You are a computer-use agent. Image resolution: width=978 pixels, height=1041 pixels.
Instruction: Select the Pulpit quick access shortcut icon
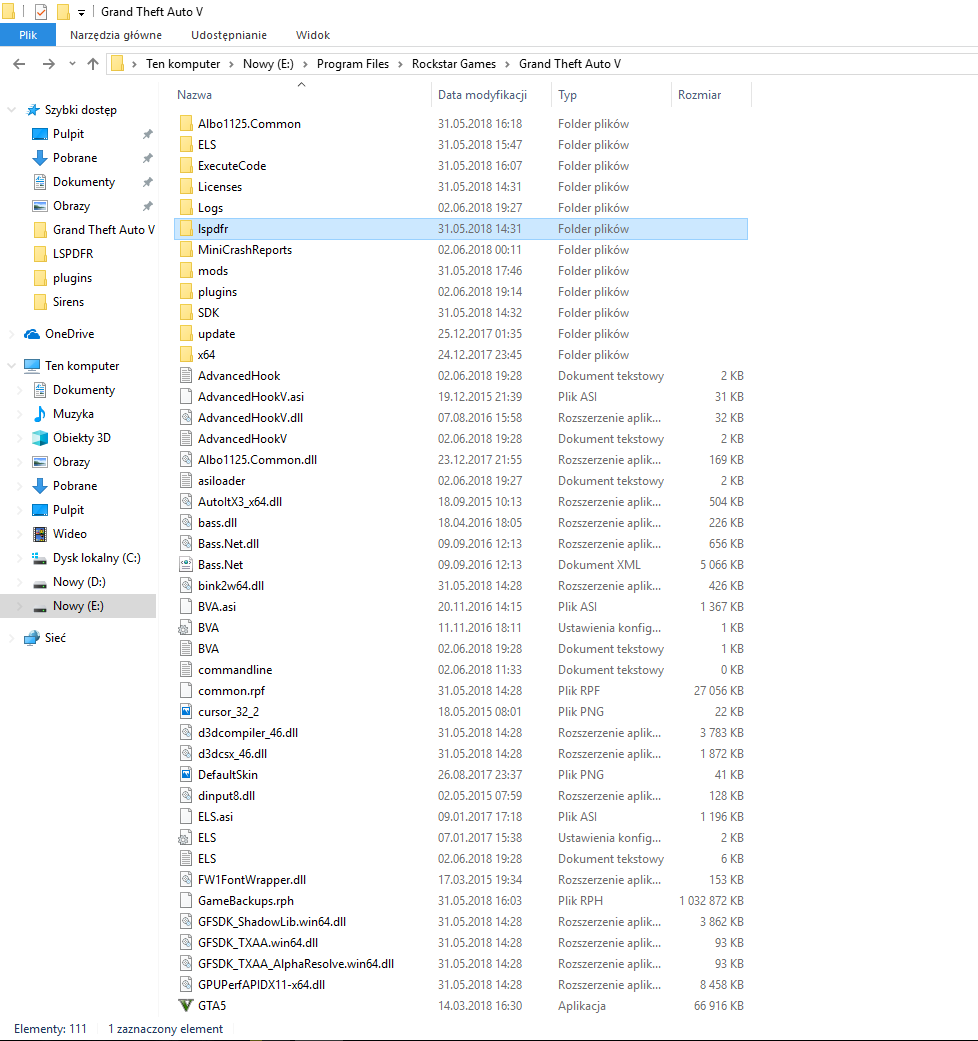coord(40,133)
